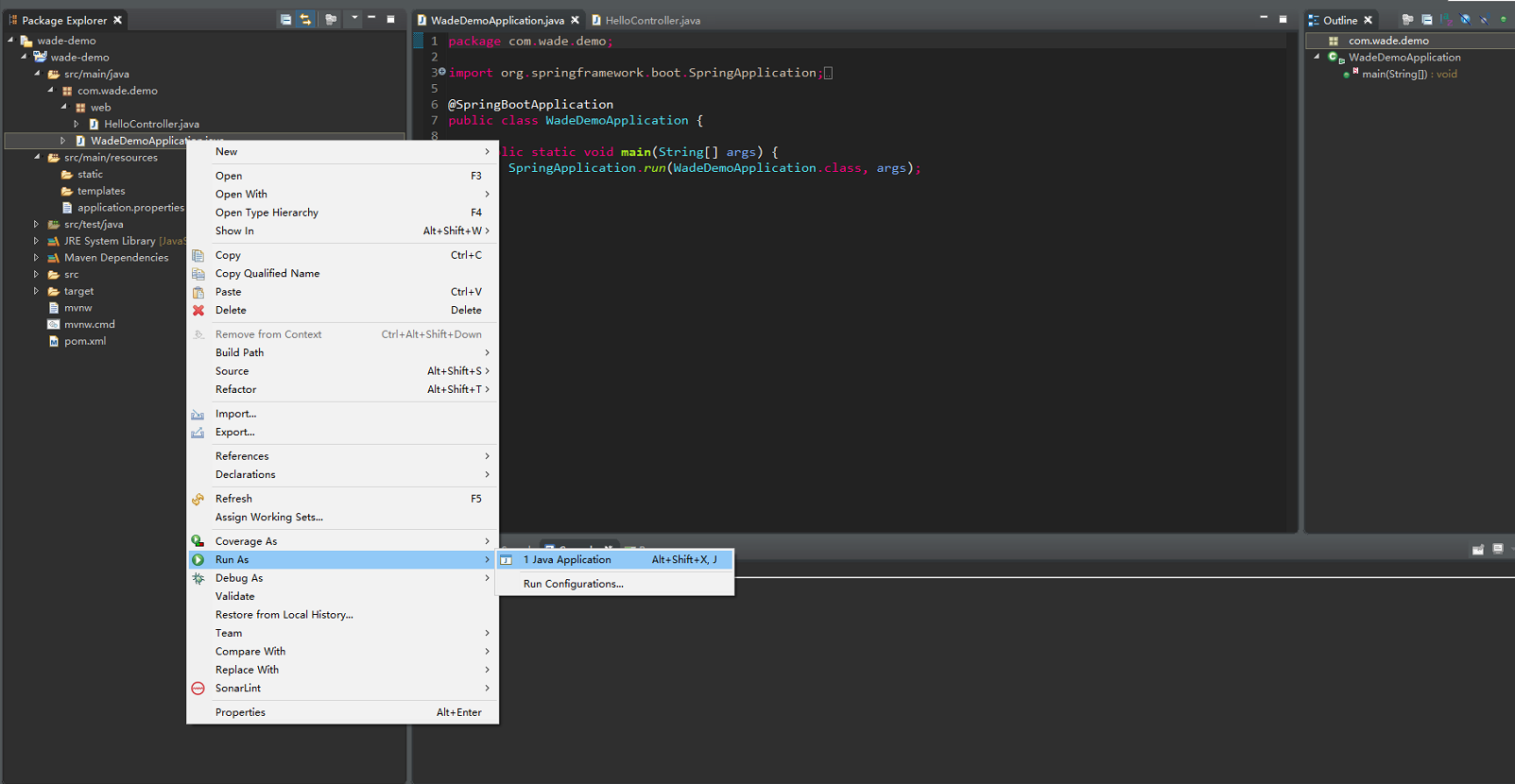Close the Outline view tab
Image resolution: width=1515 pixels, height=784 pixels.
click(1368, 20)
